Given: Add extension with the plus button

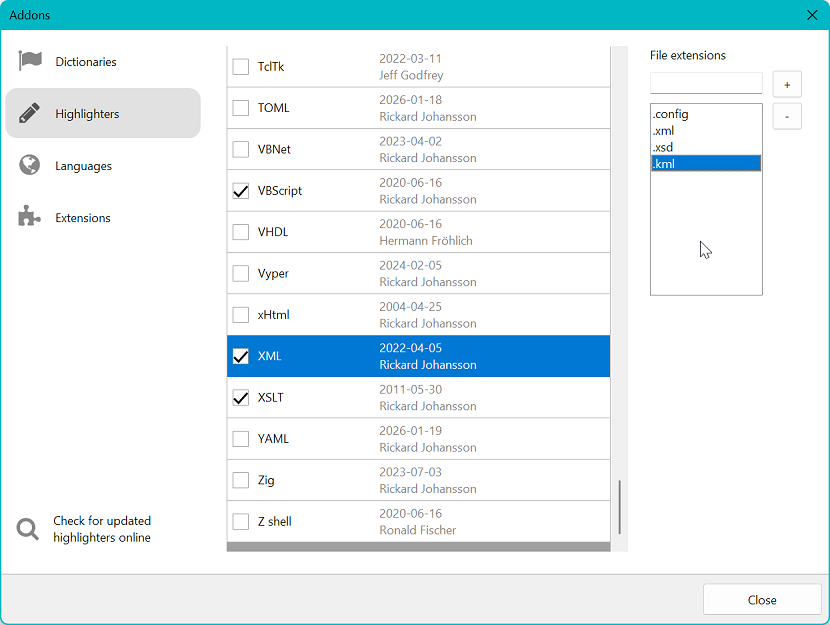Looking at the screenshot, I should (x=787, y=85).
